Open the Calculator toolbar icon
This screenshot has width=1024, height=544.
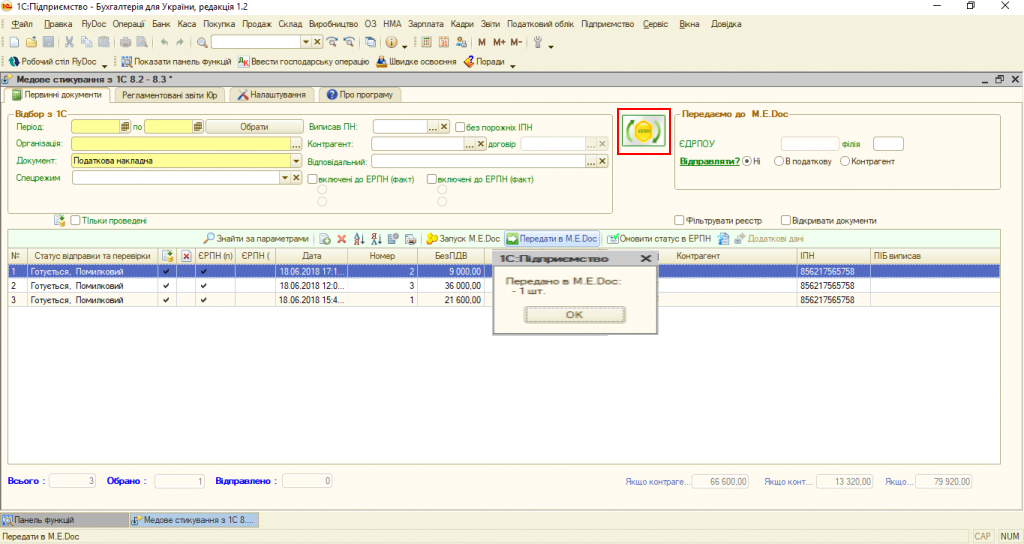pyautogui.click(x=426, y=42)
